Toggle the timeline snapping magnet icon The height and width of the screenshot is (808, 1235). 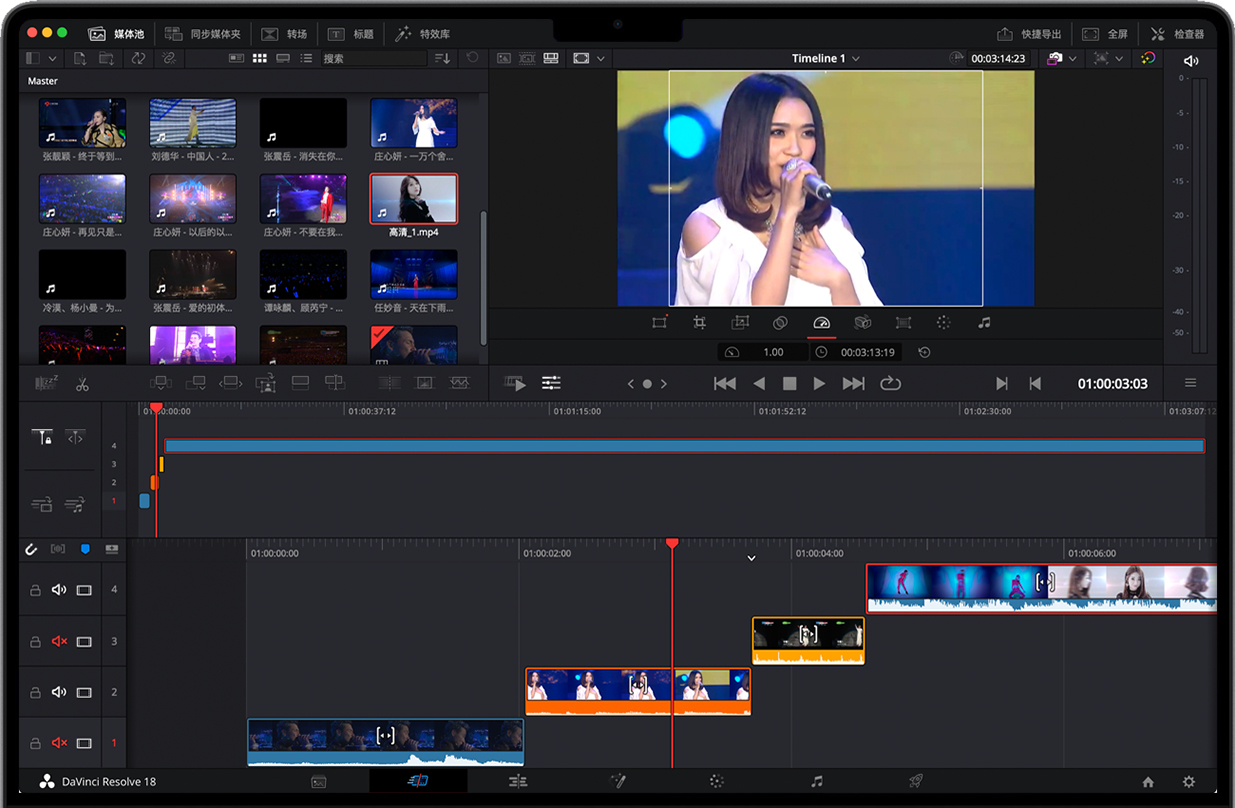pos(31,549)
